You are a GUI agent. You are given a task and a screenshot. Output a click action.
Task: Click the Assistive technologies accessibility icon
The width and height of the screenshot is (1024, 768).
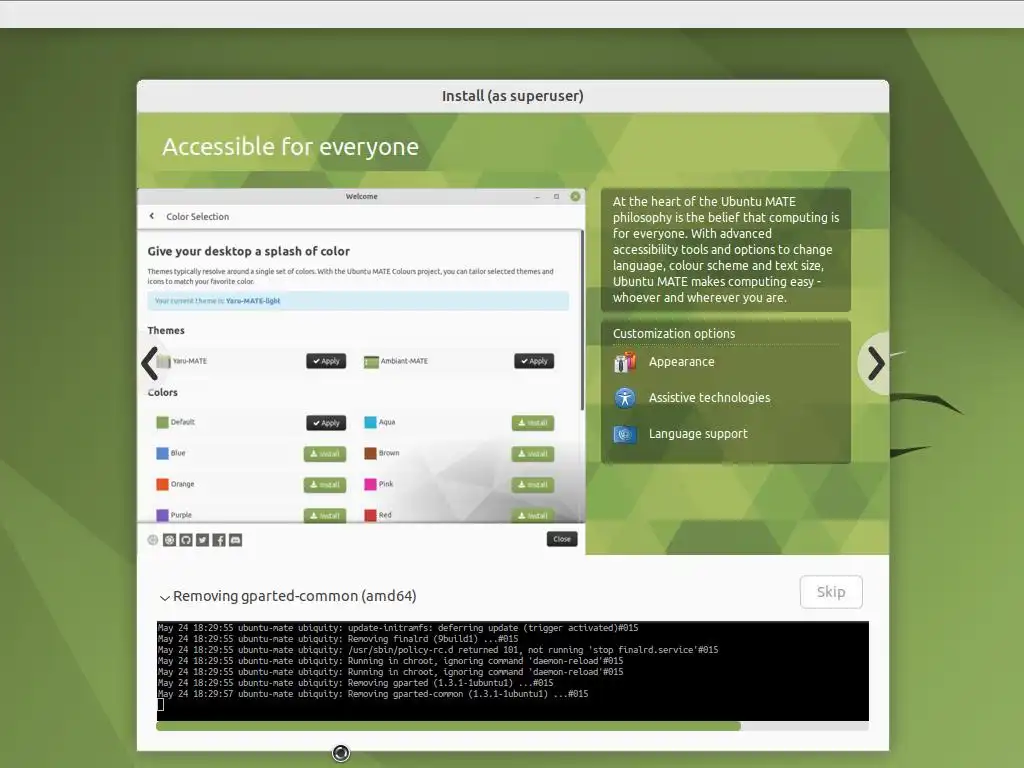(x=625, y=398)
